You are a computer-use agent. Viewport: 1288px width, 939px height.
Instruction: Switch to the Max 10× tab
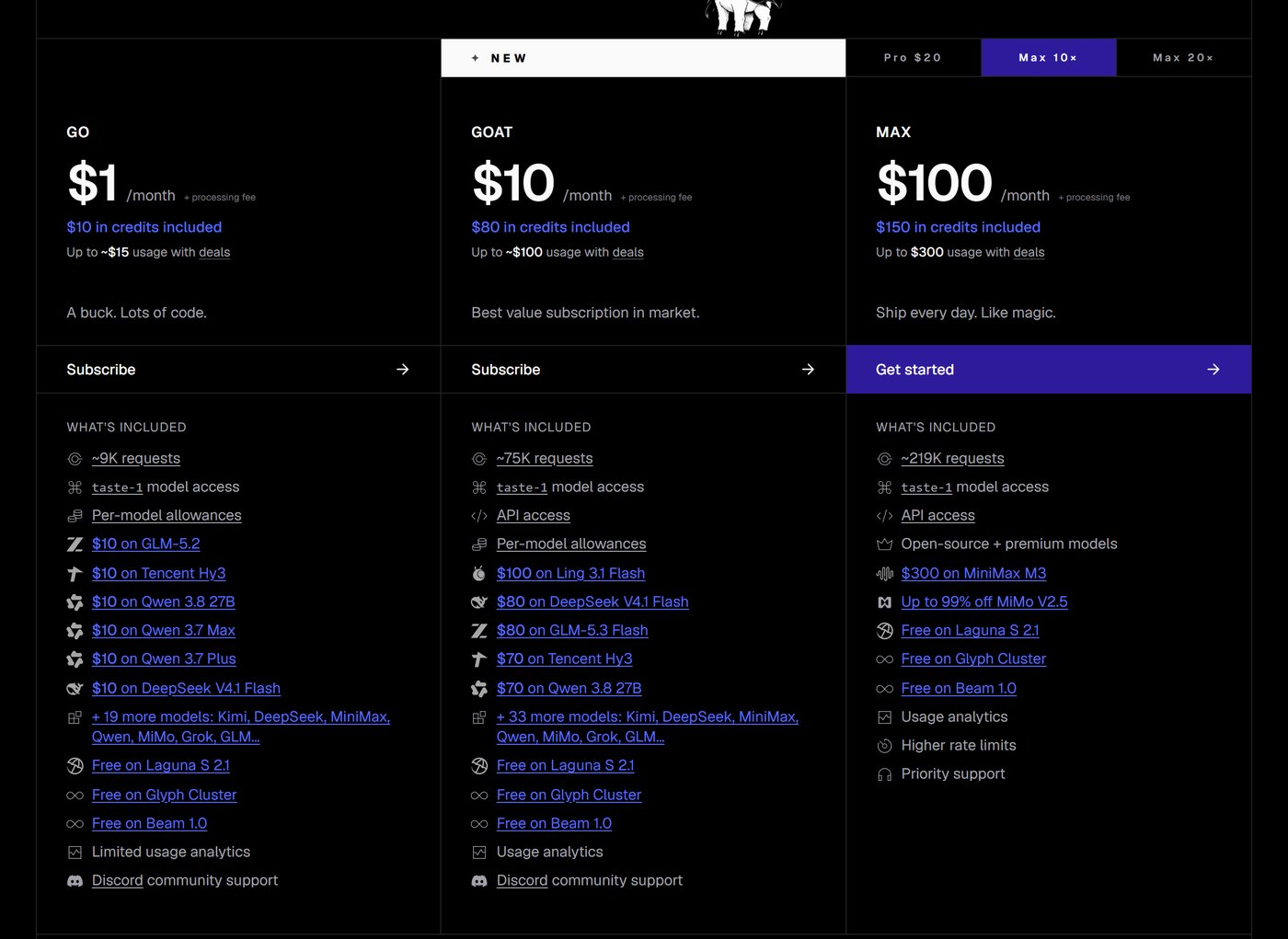click(x=1048, y=58)
